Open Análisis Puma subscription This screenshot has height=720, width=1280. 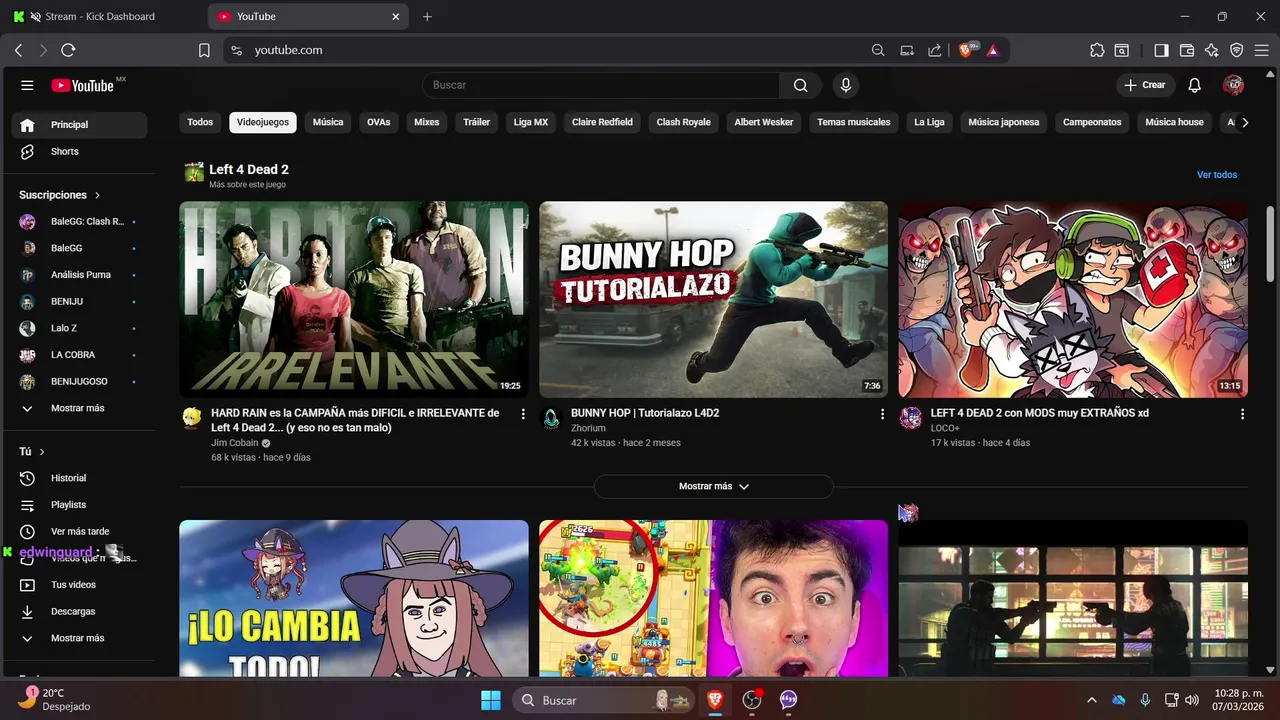coord(79,275)
